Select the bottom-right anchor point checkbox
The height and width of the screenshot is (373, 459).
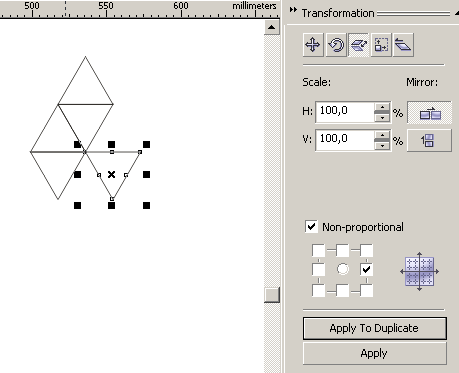pyautogui.click(x=366, y=290)
